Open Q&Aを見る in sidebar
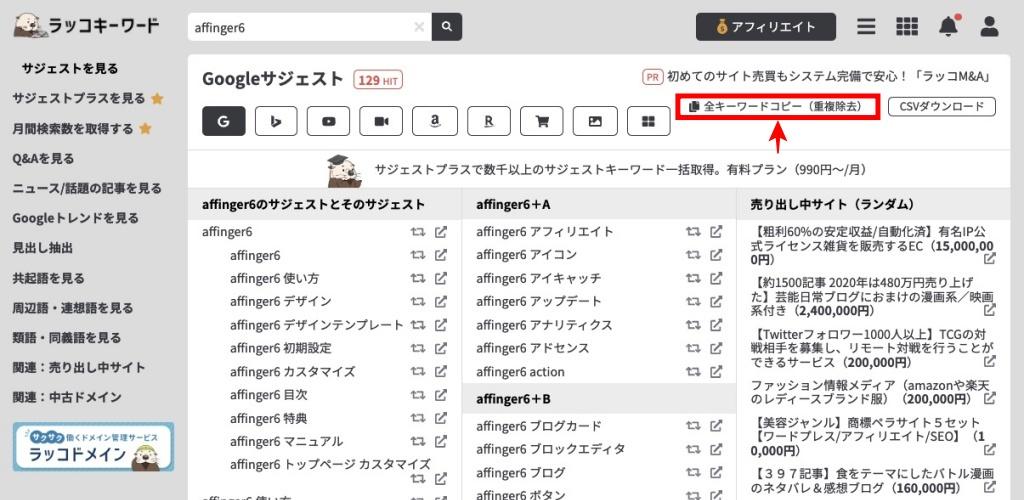 tap(43, 159)
